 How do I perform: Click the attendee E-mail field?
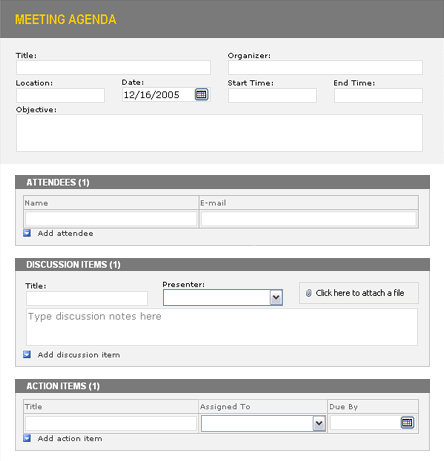[x=309, y=219]
